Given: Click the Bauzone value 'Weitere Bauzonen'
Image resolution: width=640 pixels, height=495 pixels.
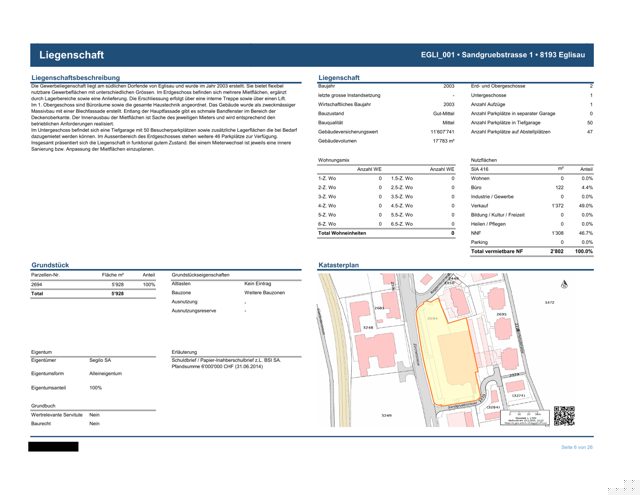Looking at the screenshot, I should tap(264, 293).
